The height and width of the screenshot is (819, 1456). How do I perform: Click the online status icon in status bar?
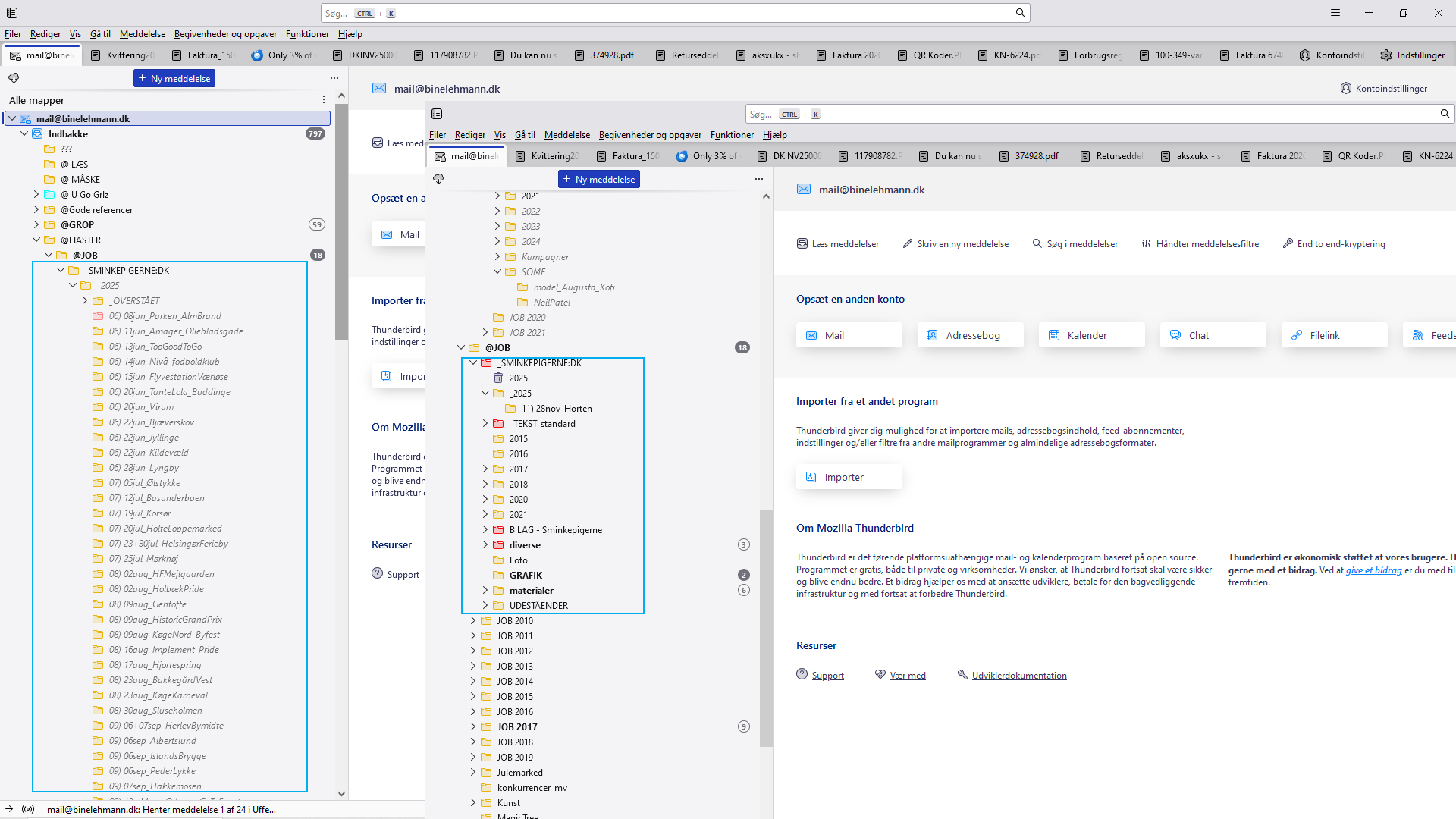(28, 809)
